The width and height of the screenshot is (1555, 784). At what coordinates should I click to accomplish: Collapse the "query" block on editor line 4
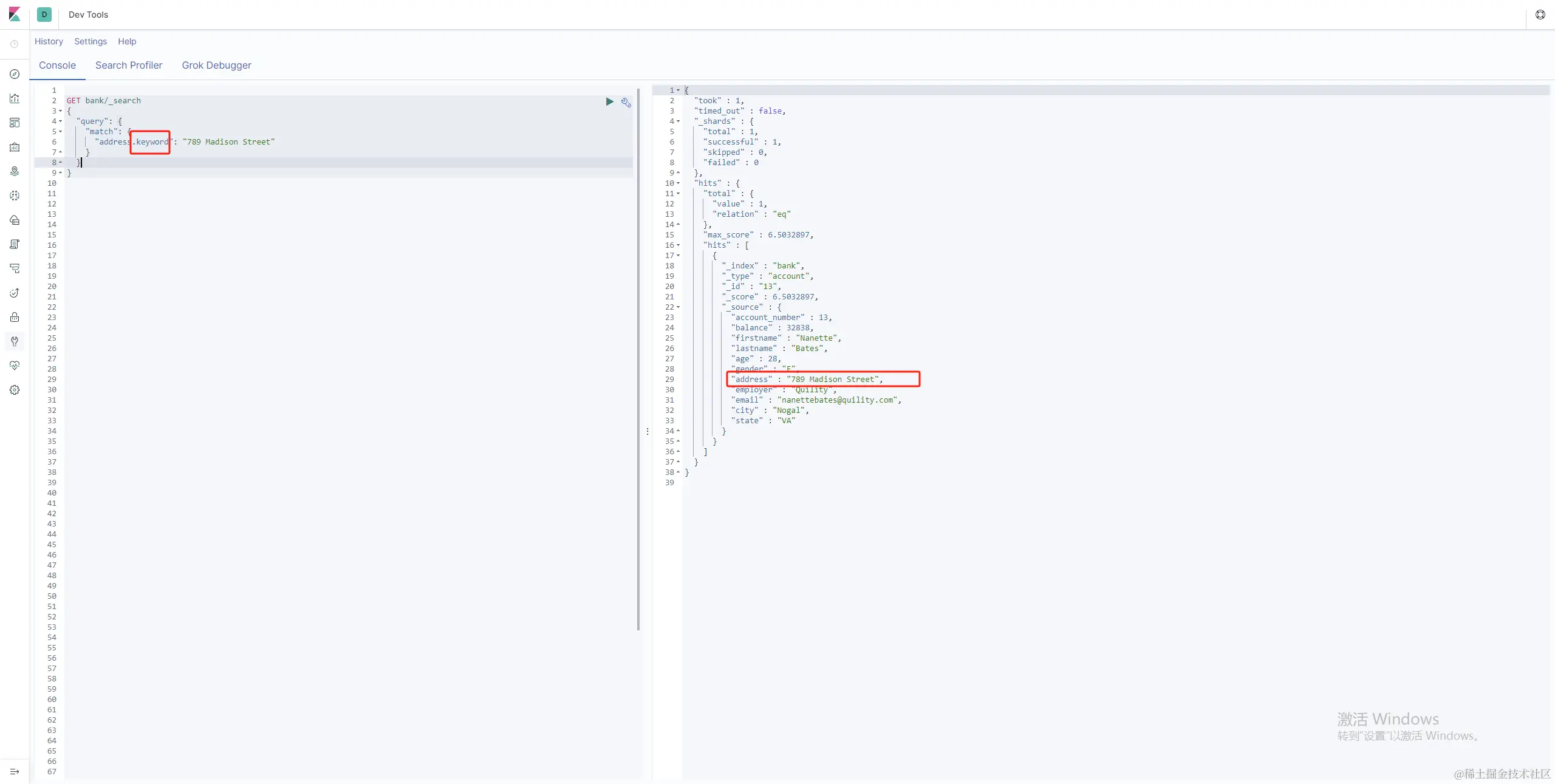60,121
